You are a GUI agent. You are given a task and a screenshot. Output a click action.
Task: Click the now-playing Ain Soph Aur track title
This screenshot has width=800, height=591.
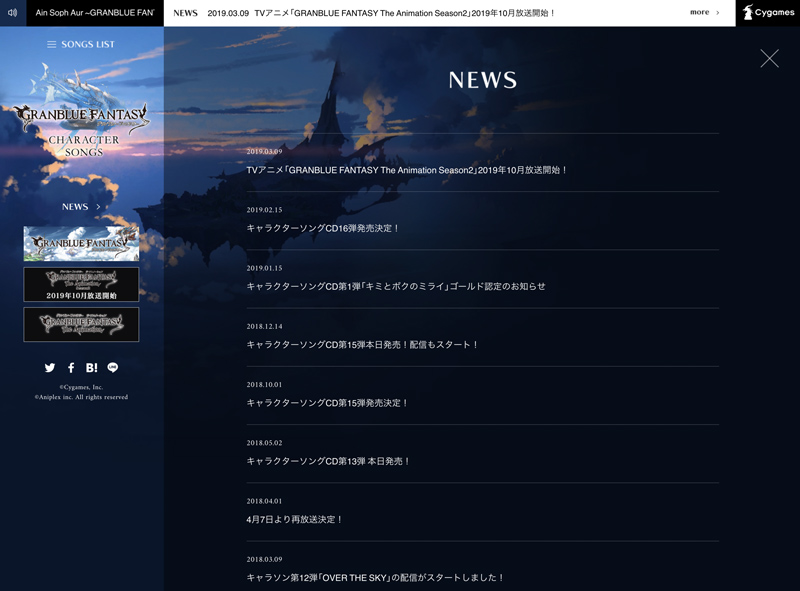pos(95,13)
